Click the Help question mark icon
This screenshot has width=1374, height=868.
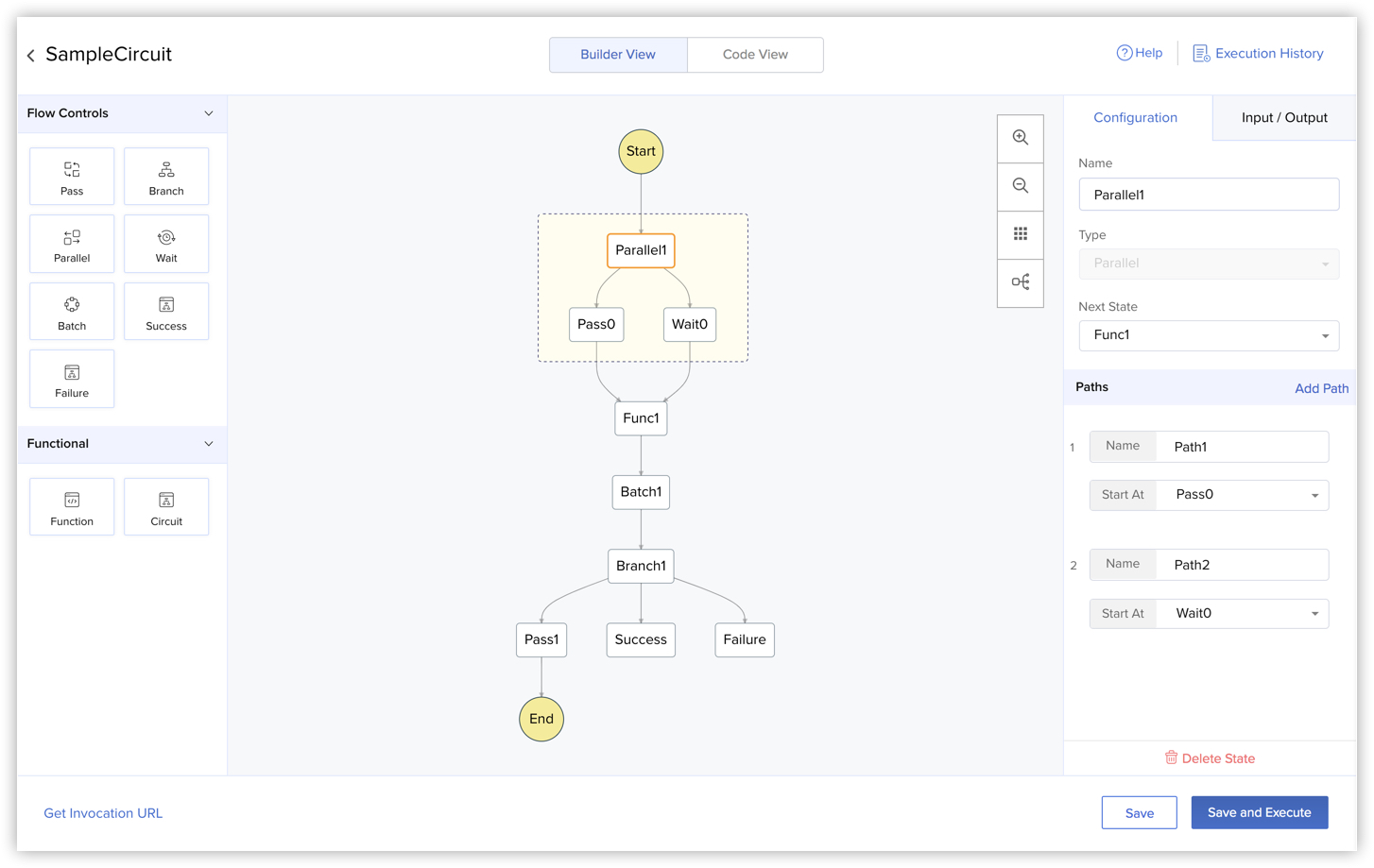[x=1124, y=53]
